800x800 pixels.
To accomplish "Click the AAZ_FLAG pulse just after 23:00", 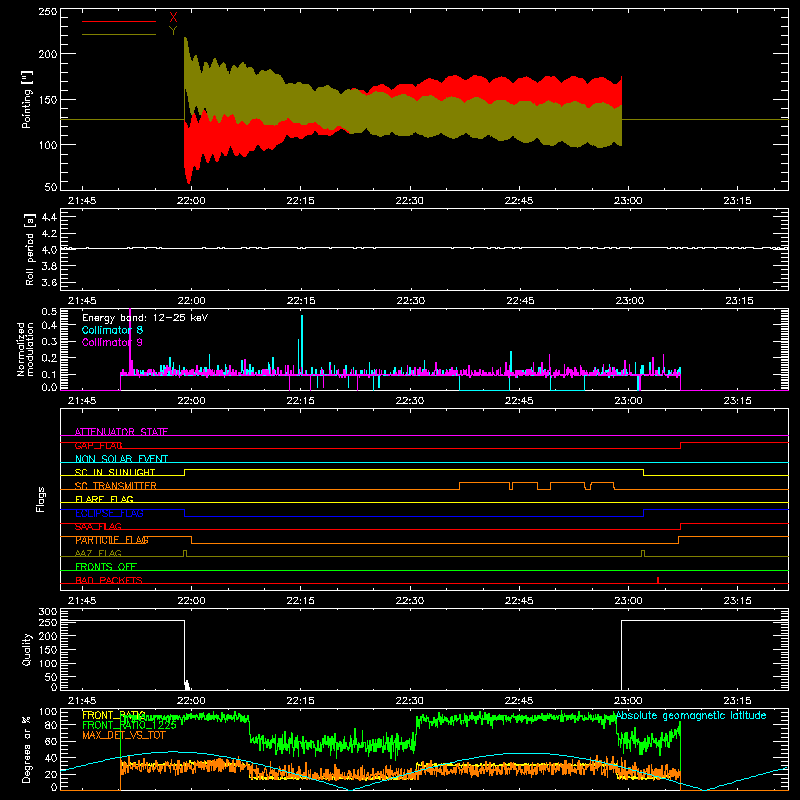I will (x=643, y=553).
